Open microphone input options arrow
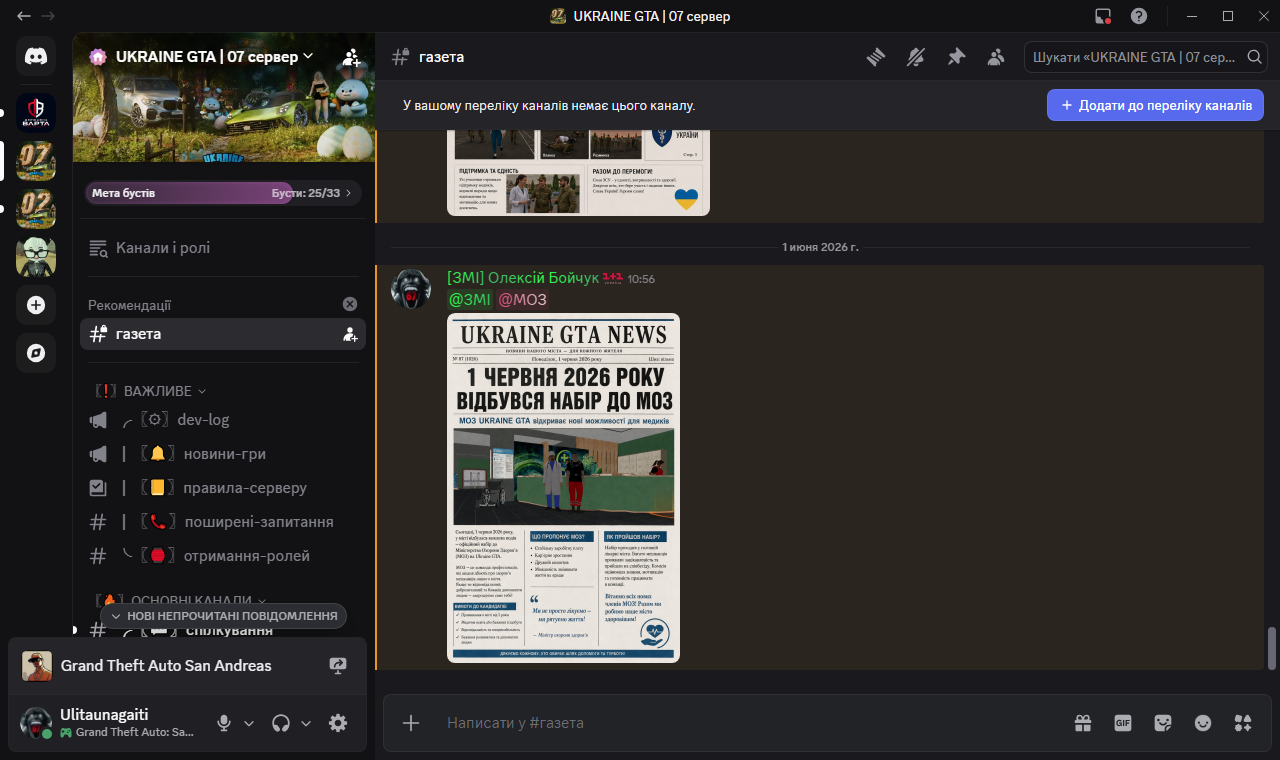 coord(250,723)
